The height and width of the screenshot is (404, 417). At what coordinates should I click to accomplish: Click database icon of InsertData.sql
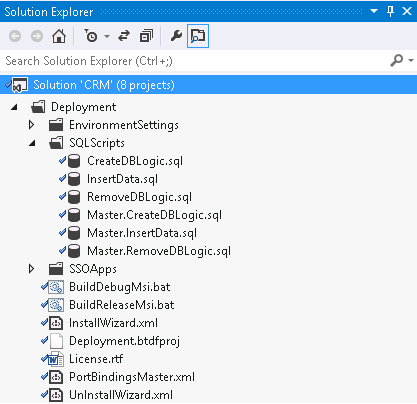(x=74, y=179)
